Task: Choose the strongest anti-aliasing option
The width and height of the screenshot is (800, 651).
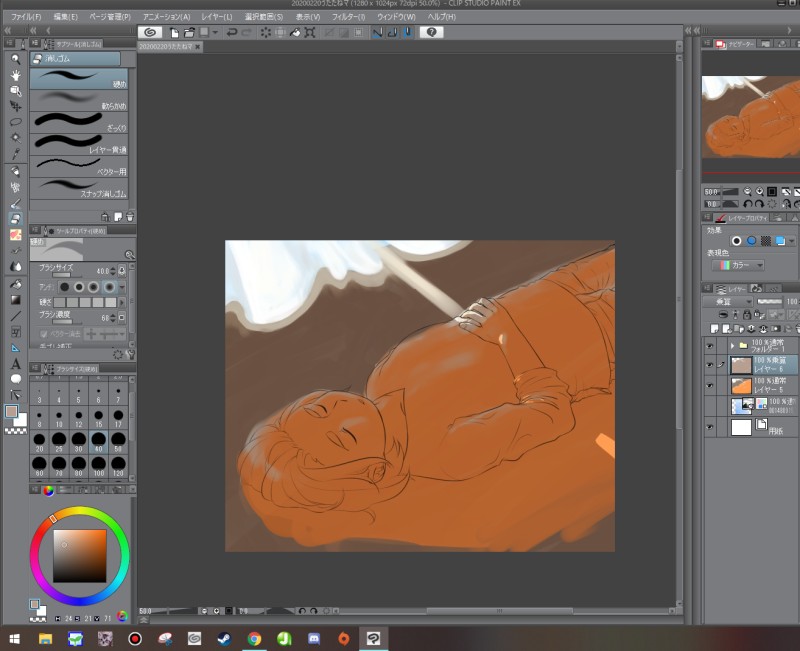Action: click(x=109, y=287)
